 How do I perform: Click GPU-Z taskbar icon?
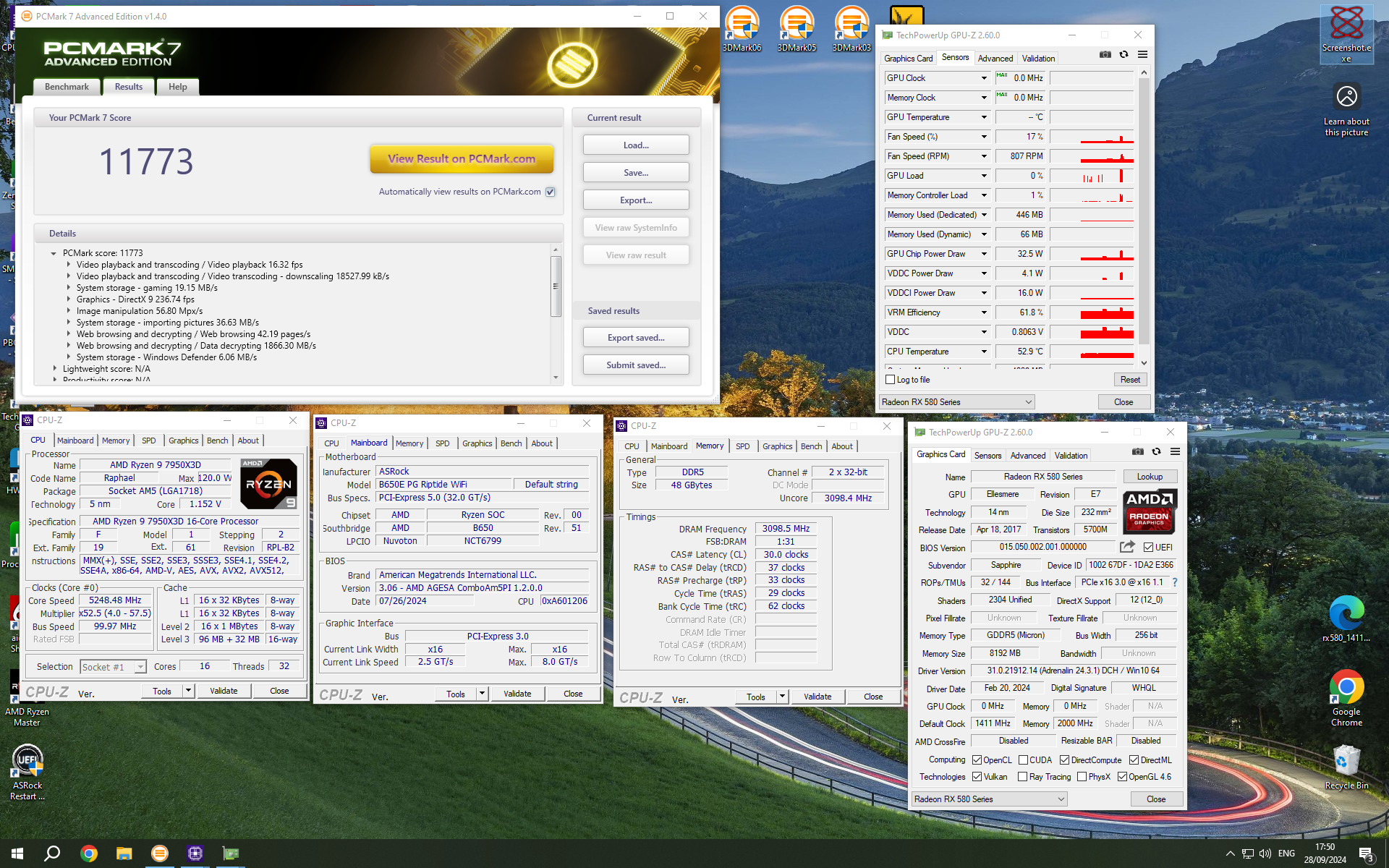click(x=231, y=854)
